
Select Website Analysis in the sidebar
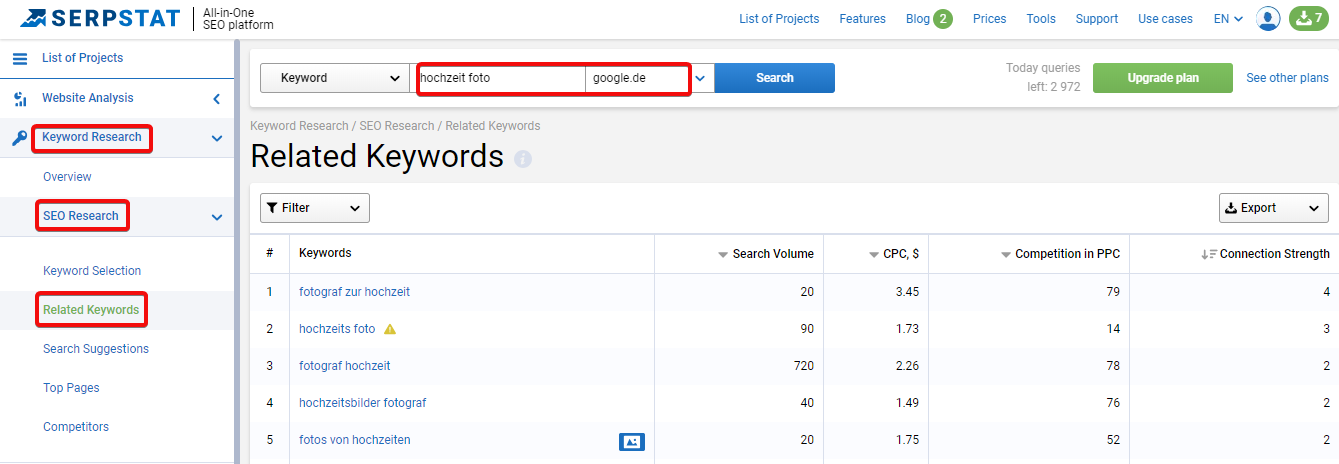[87, 98]
